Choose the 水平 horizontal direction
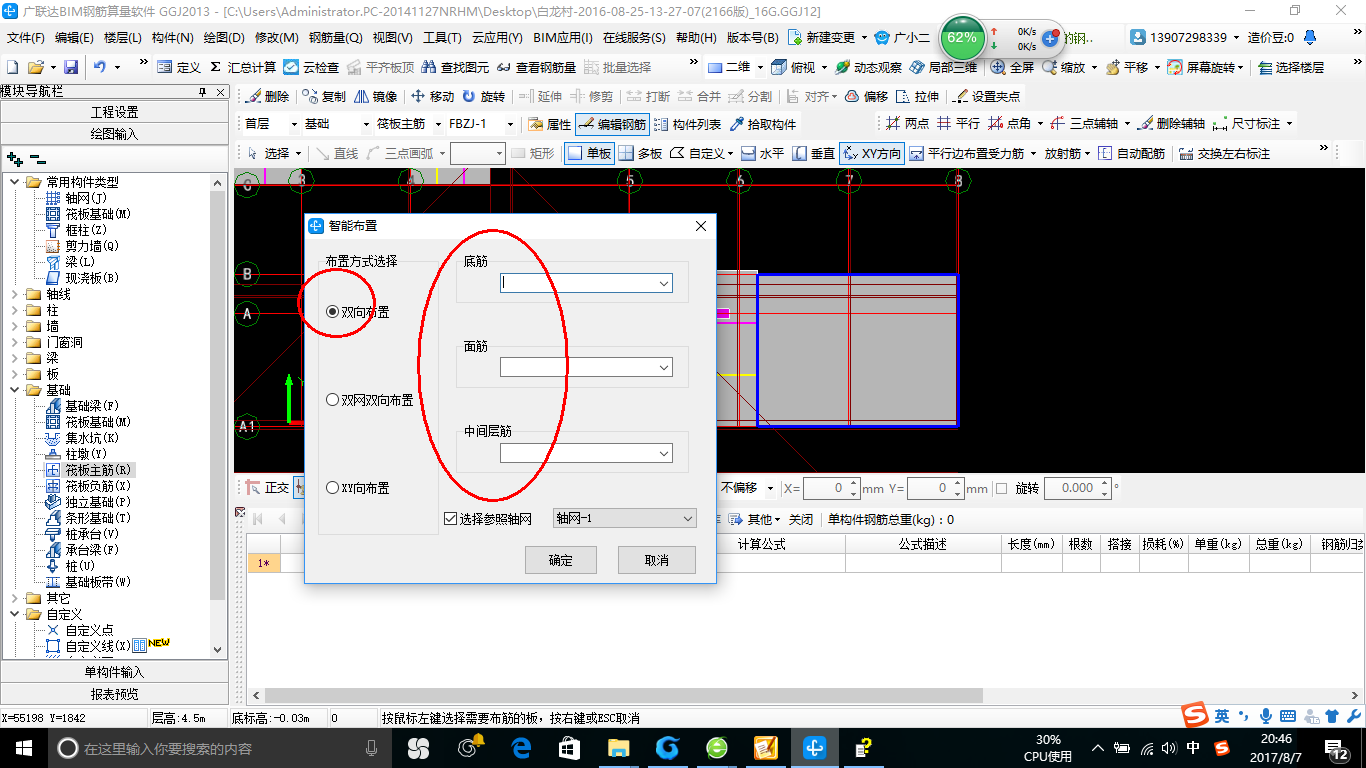This screenshot has height=768, width=1366. tap(762, 153)
